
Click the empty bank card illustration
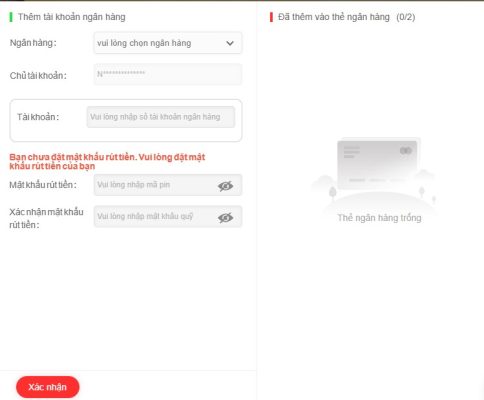click(377, 164)
